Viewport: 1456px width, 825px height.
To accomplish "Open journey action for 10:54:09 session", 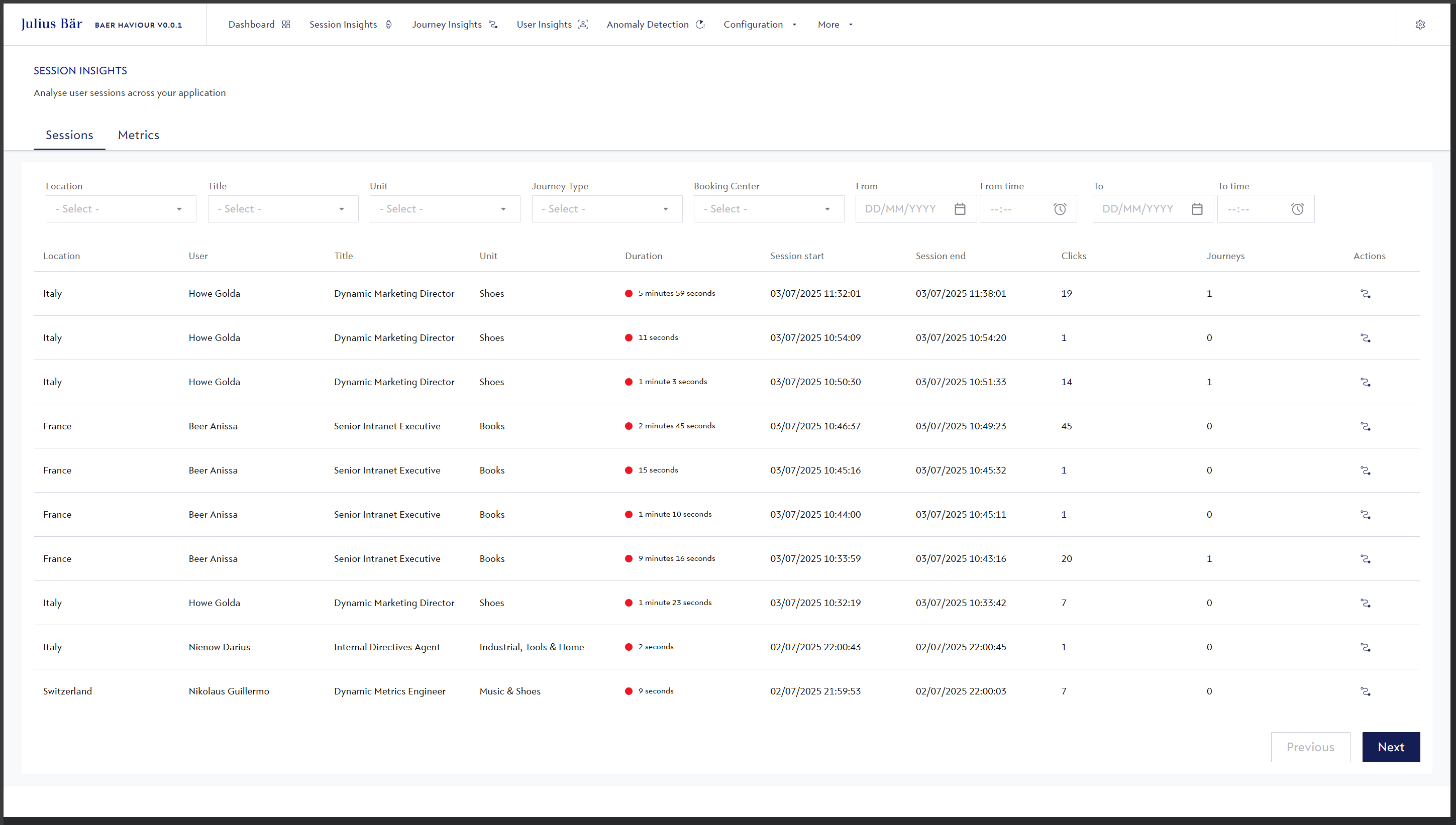I will (x=1366, y=338).
